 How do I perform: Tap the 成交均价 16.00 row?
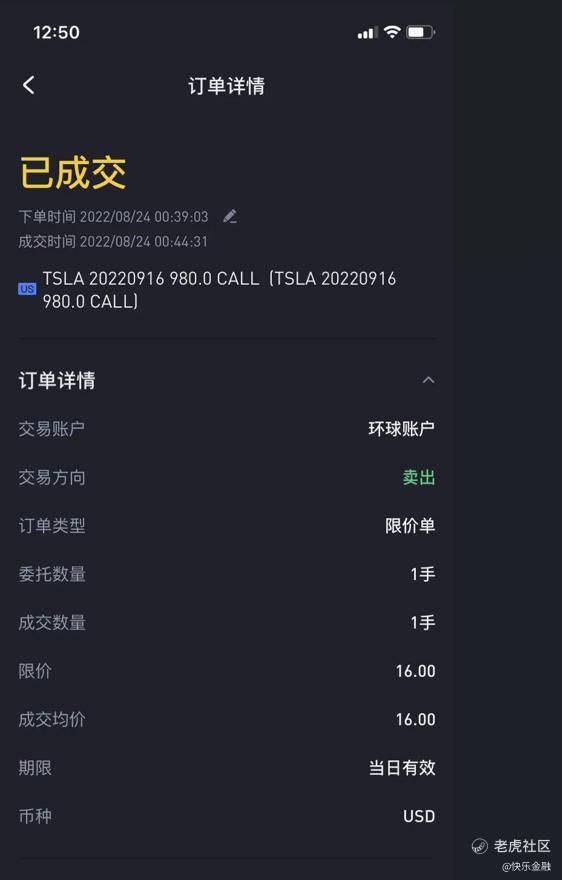coord(227,719)
